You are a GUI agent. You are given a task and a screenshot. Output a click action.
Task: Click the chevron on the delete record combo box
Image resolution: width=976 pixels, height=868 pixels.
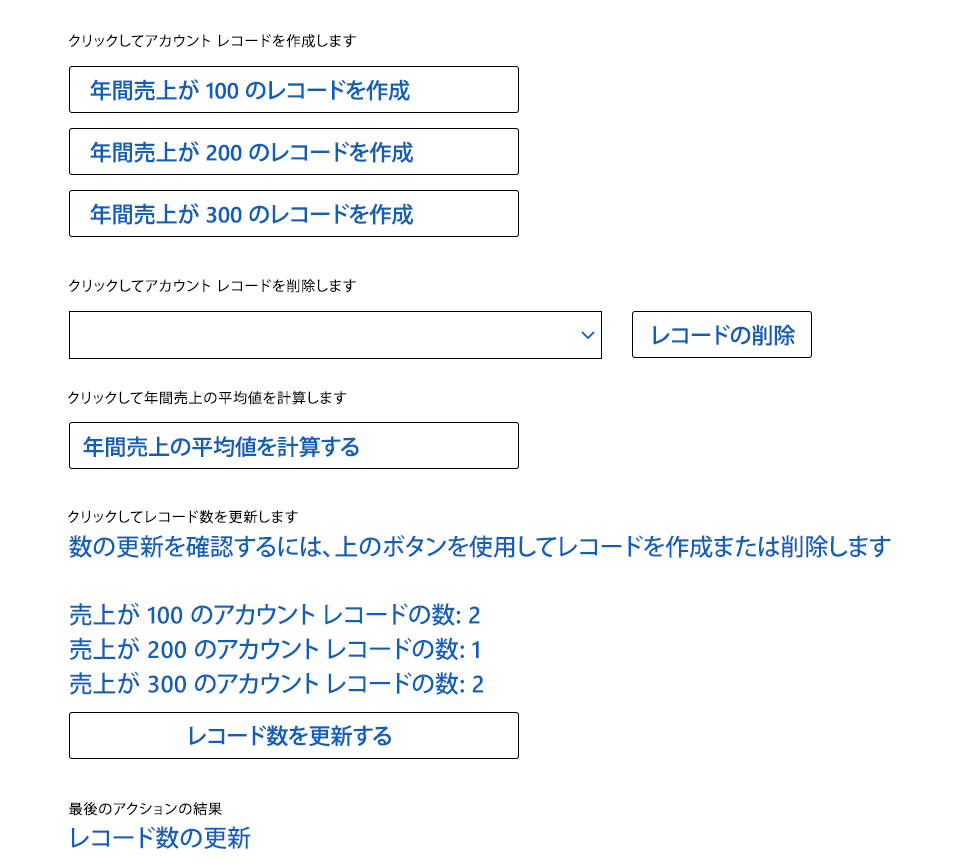587,335
